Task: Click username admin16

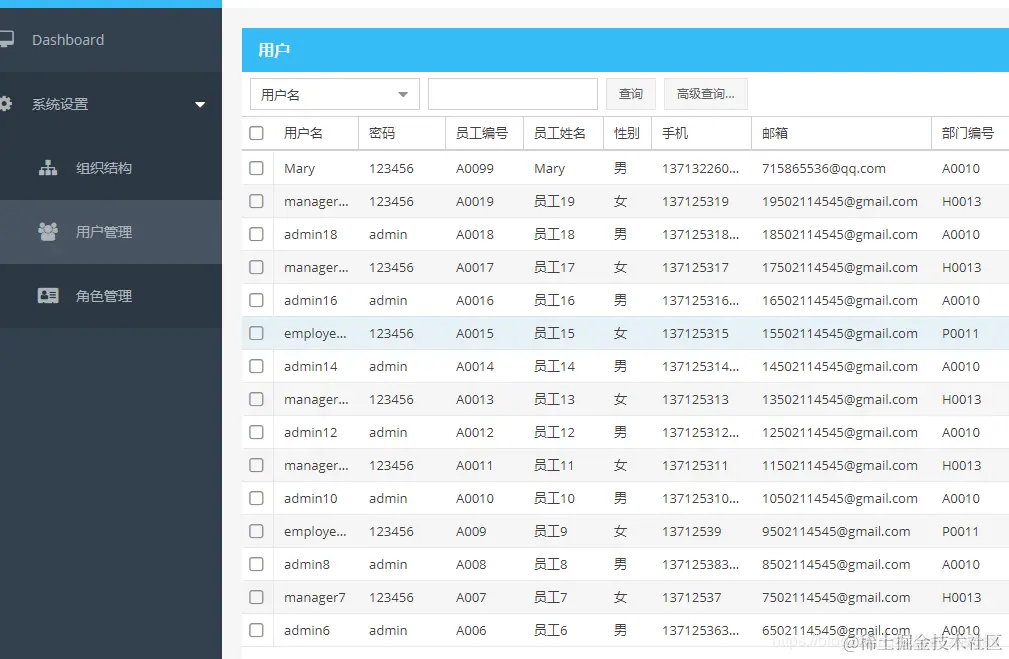Action: tap(310, 301)
